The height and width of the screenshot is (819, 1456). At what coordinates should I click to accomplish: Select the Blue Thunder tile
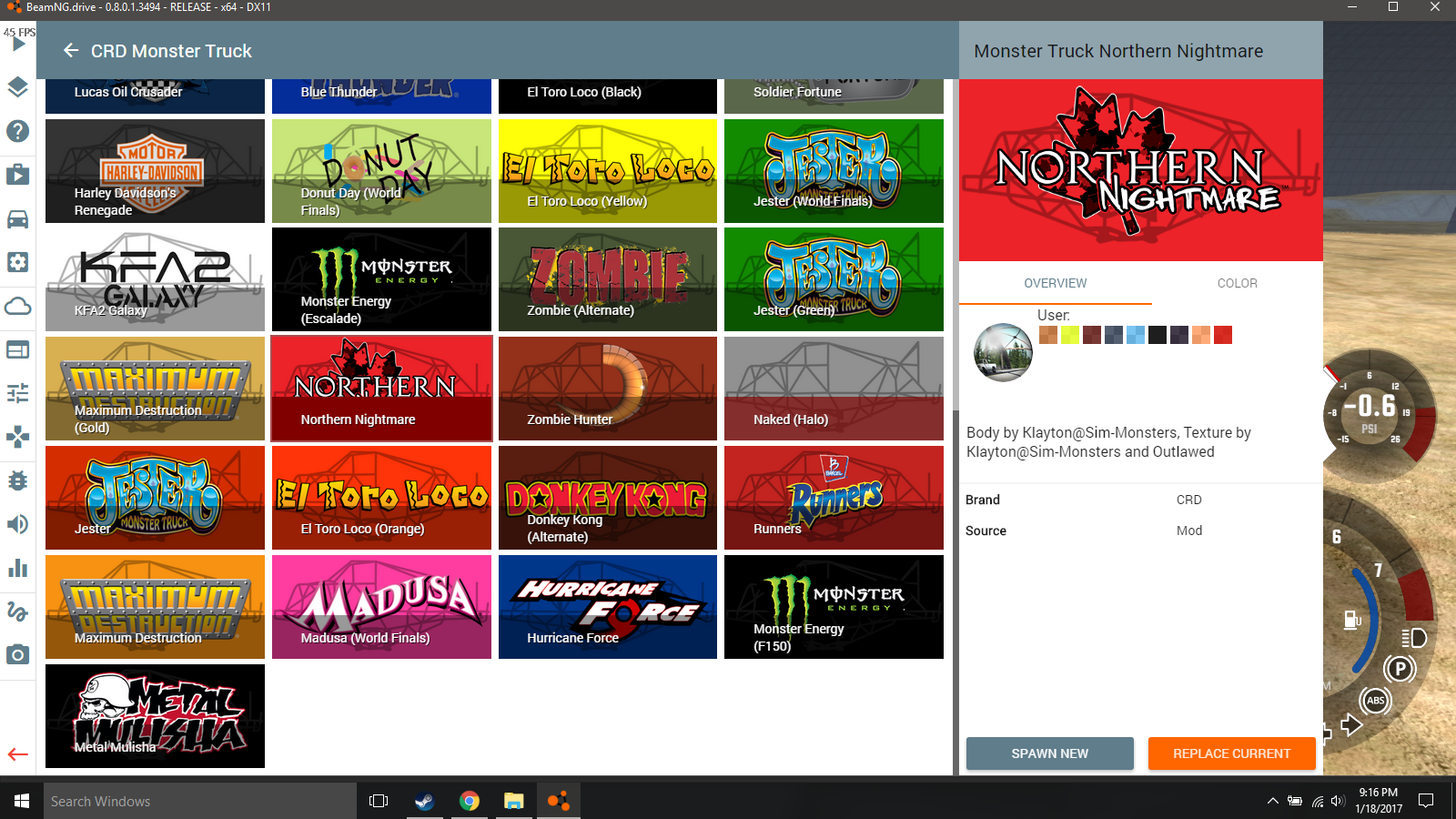pos(381,96)
